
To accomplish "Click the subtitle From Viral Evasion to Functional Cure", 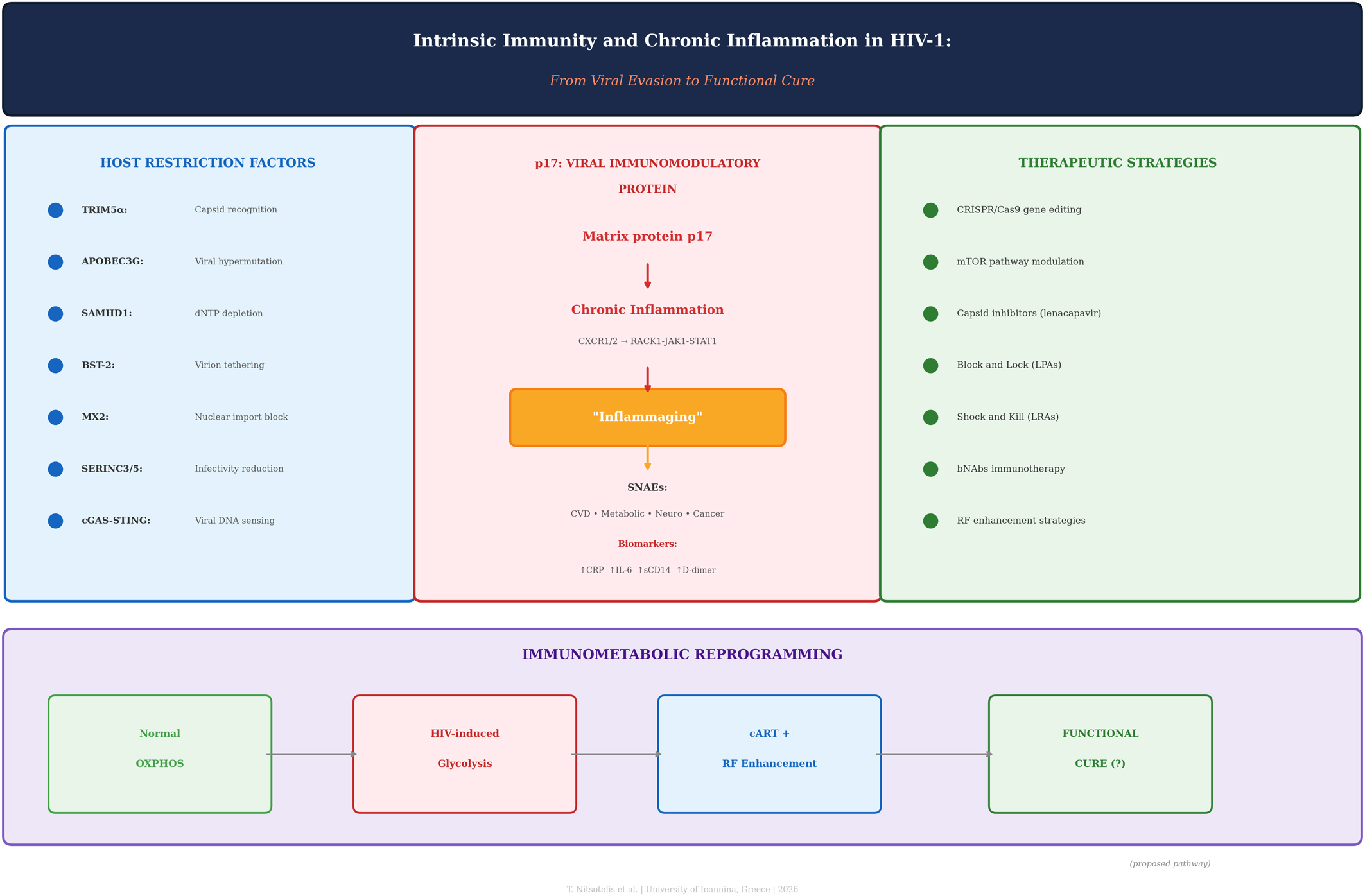I will tap(682, 81).
